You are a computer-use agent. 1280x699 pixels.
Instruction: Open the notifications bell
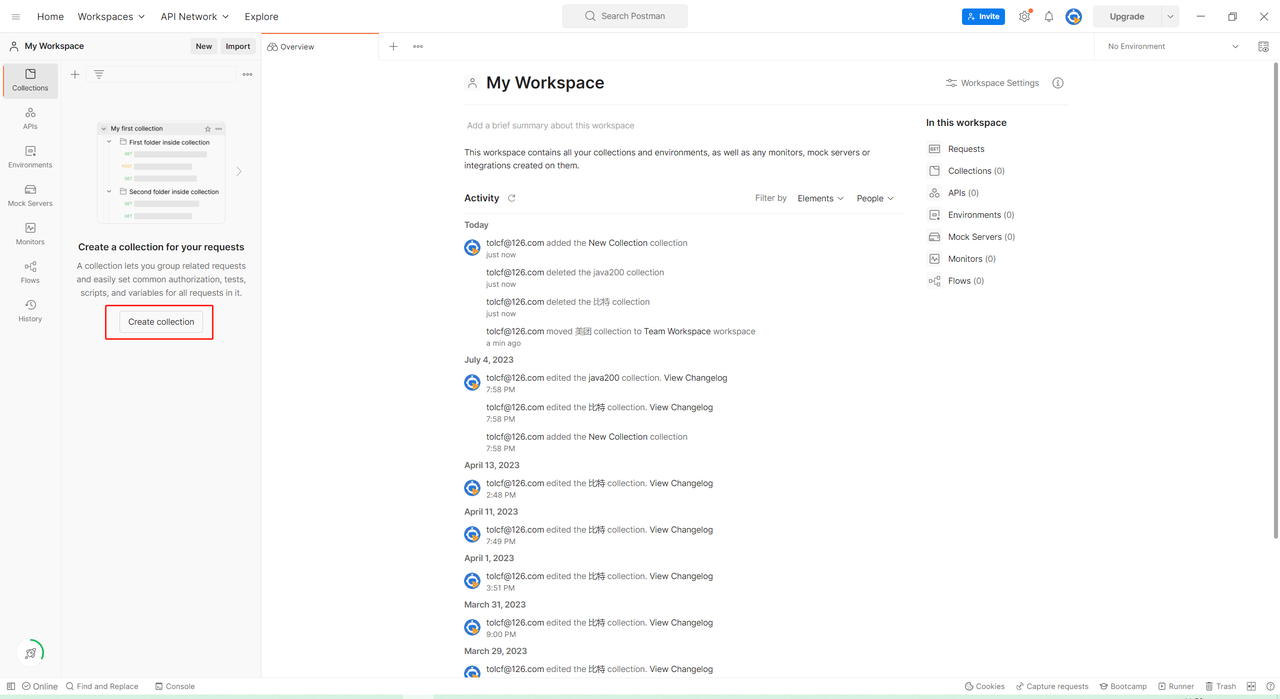click(1049, 17)
